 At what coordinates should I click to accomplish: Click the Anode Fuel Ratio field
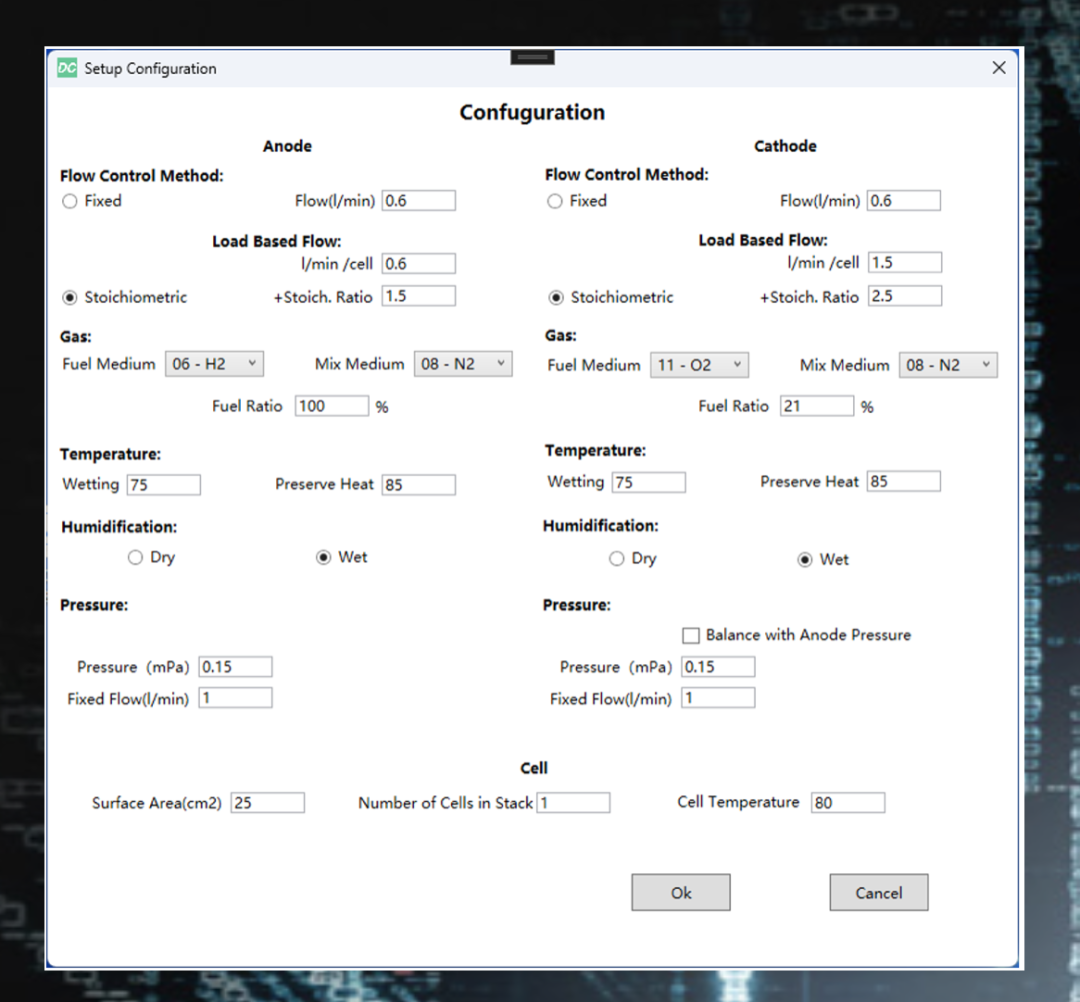click(x=331, y=406)
